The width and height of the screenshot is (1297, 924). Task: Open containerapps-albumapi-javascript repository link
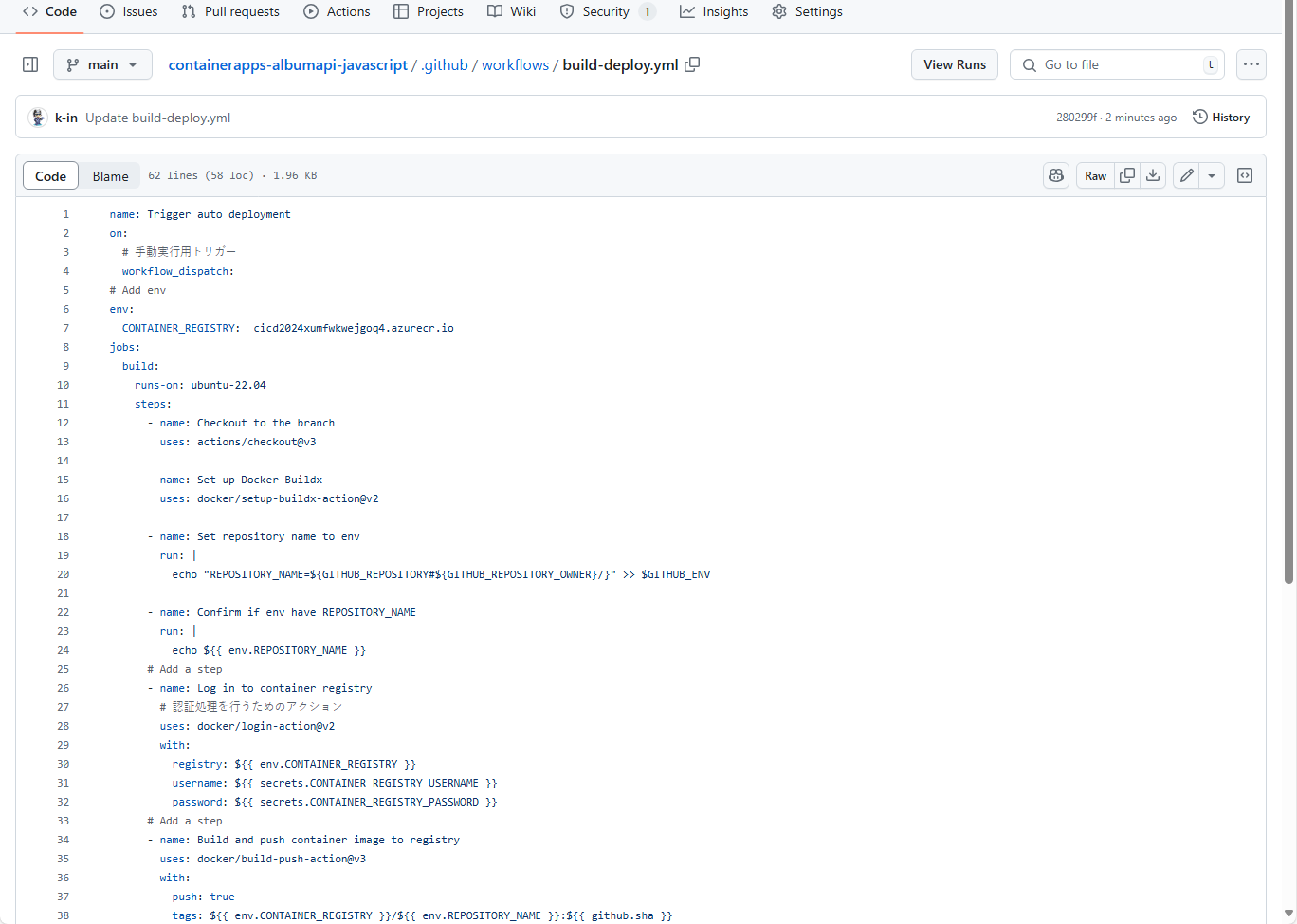click(288, 64)
